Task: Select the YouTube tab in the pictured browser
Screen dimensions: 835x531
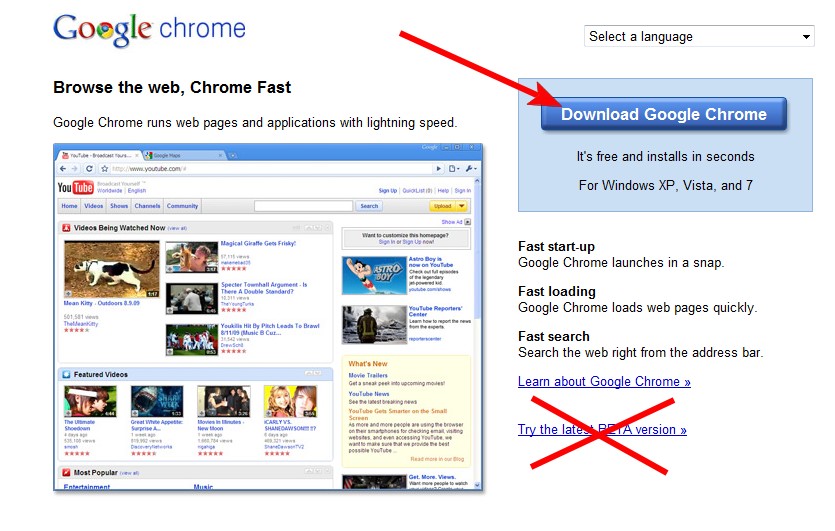Action: 99,156
